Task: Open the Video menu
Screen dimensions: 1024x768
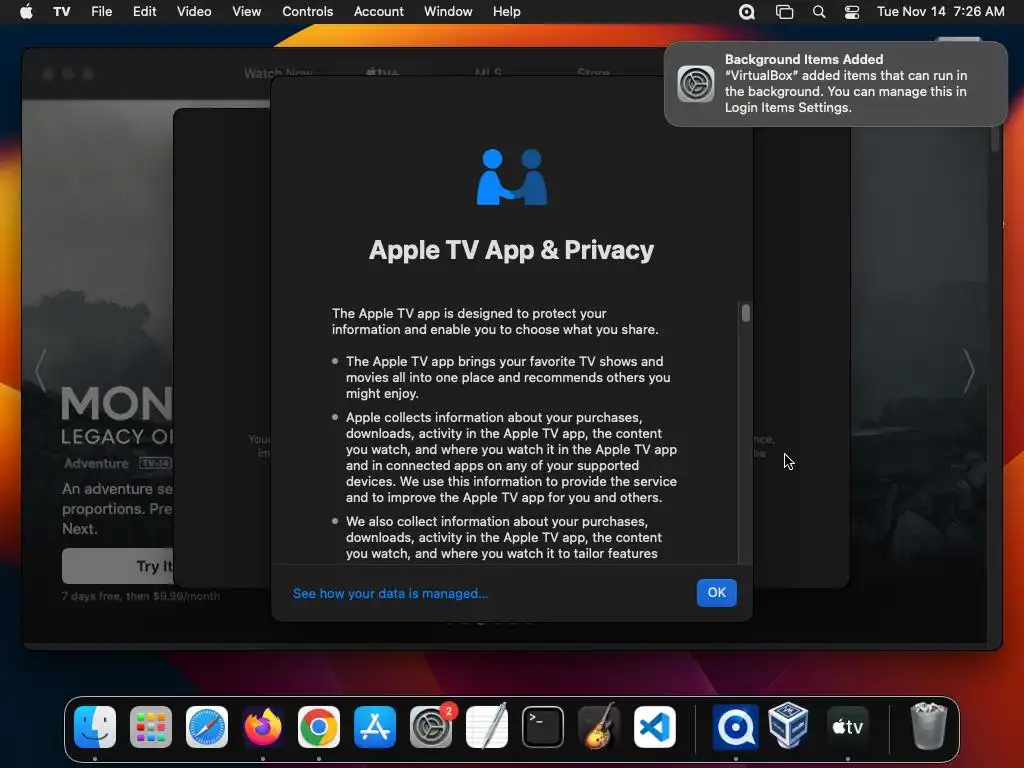Action: (194, 11)
